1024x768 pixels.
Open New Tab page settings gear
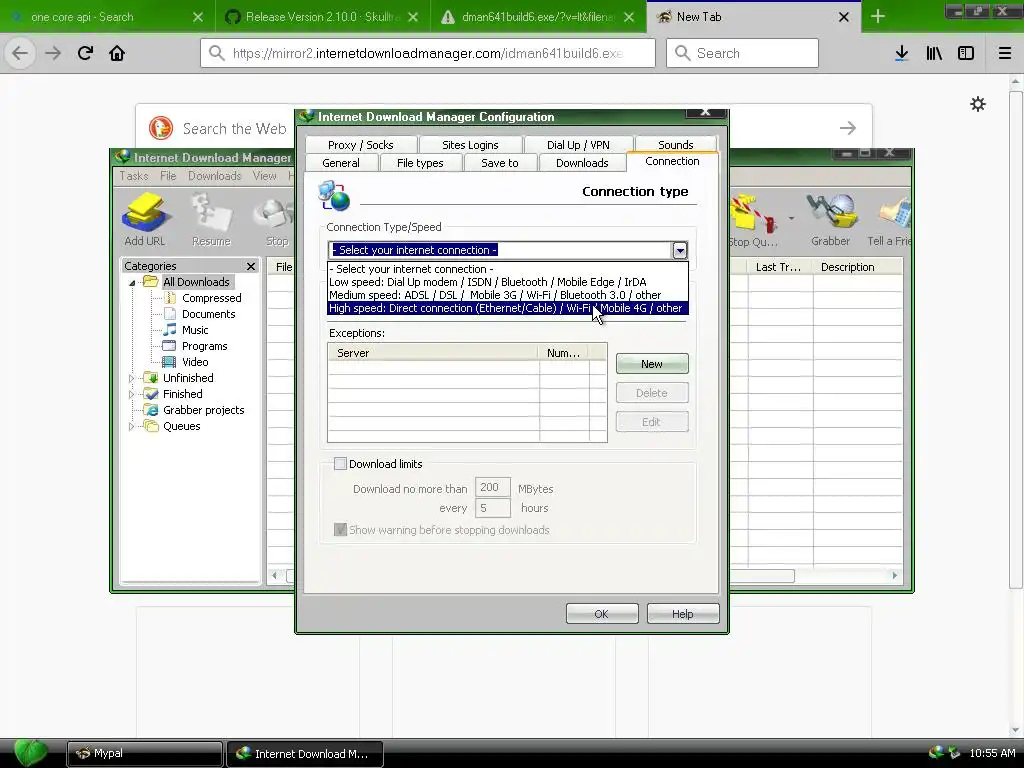[x=978, y=104]
